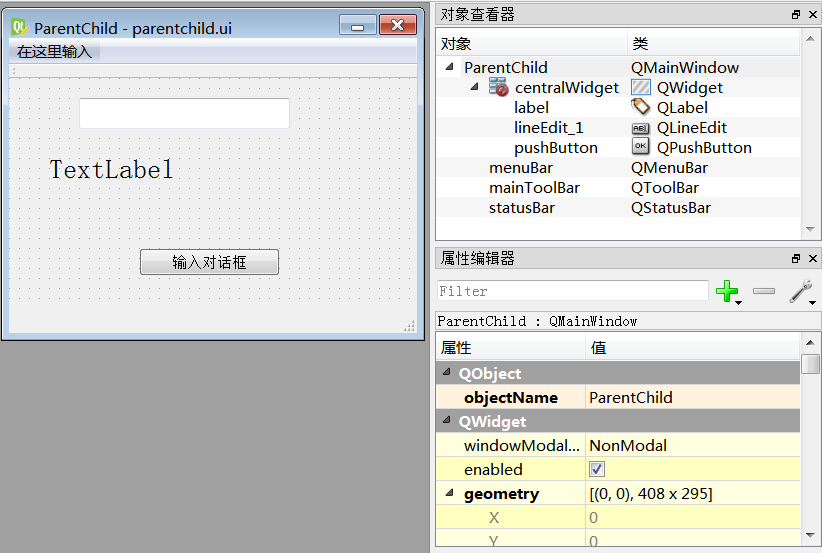Image resolution: width=822 pixels, height=553 pixels.
Task: Click the gray minus remove property icon
Action: point(764,291)
